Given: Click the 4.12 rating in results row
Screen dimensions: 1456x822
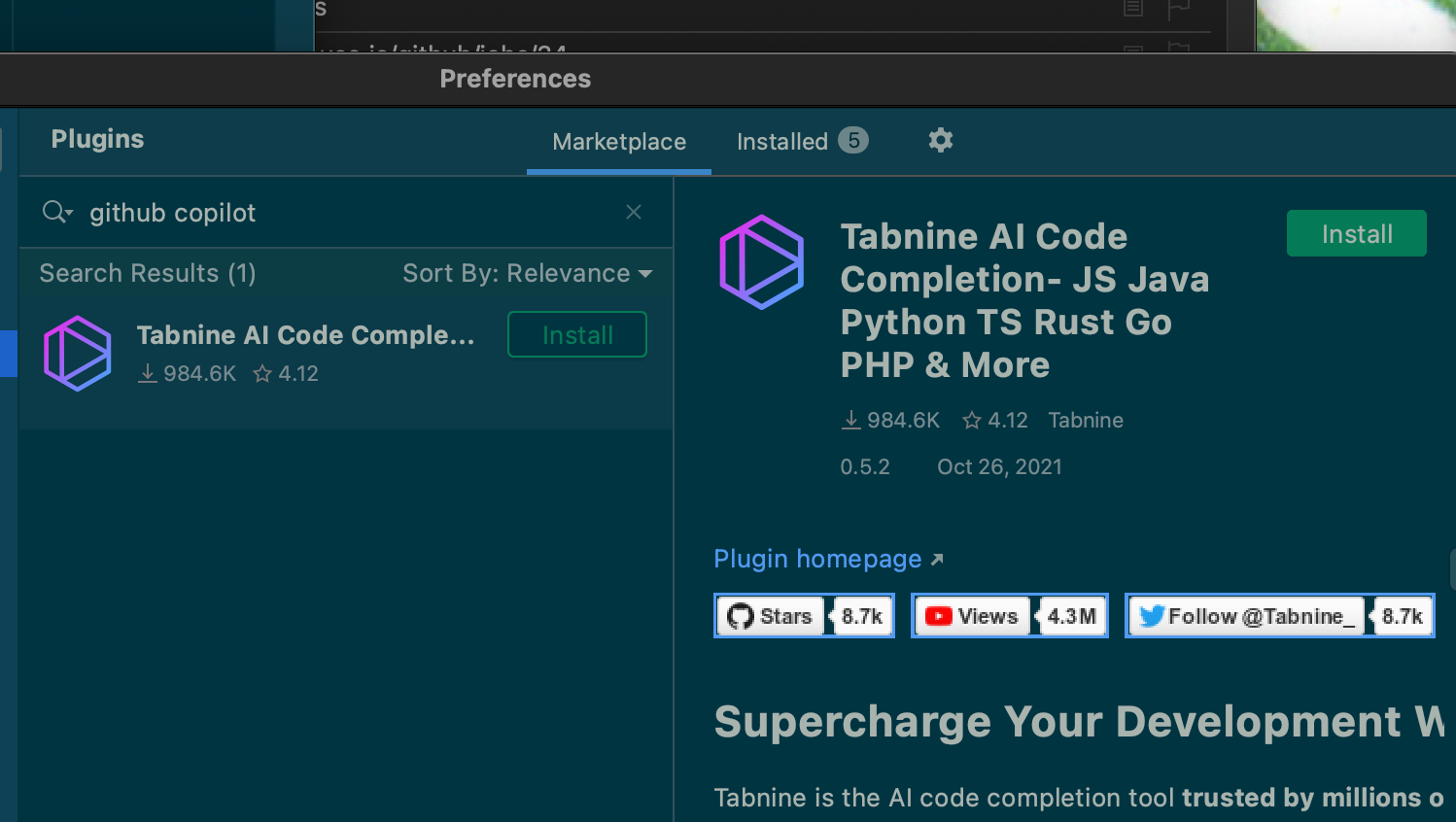Looking at the screenshot, I should tap(286, 374).
